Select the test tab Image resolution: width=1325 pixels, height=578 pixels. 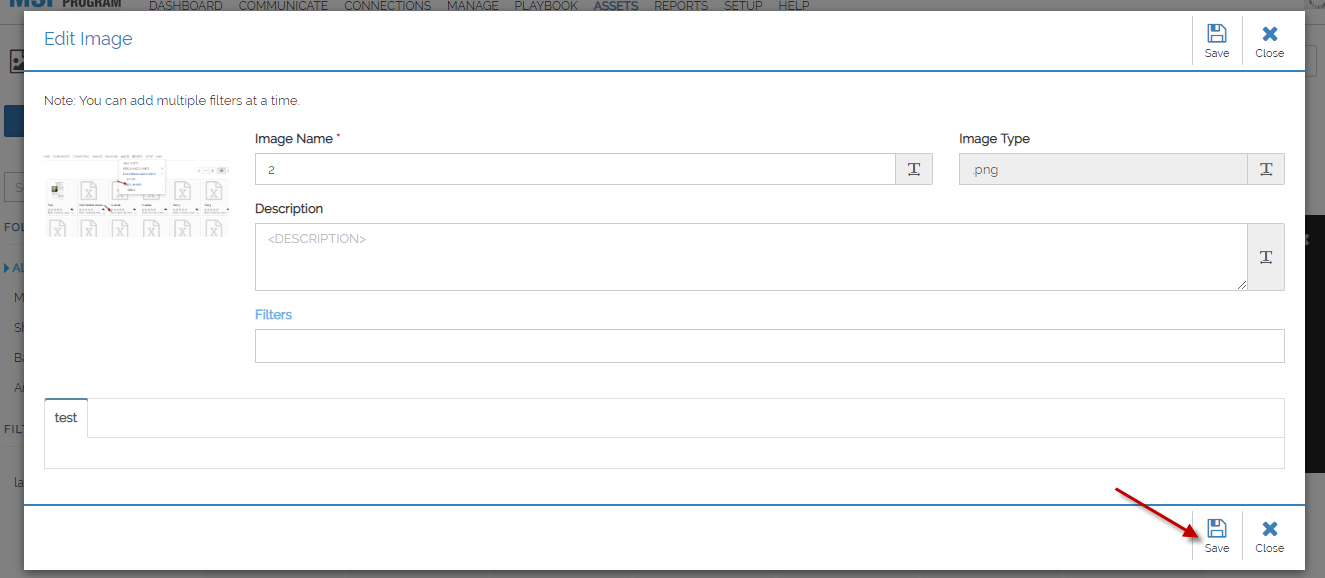[x=66, y=418]
